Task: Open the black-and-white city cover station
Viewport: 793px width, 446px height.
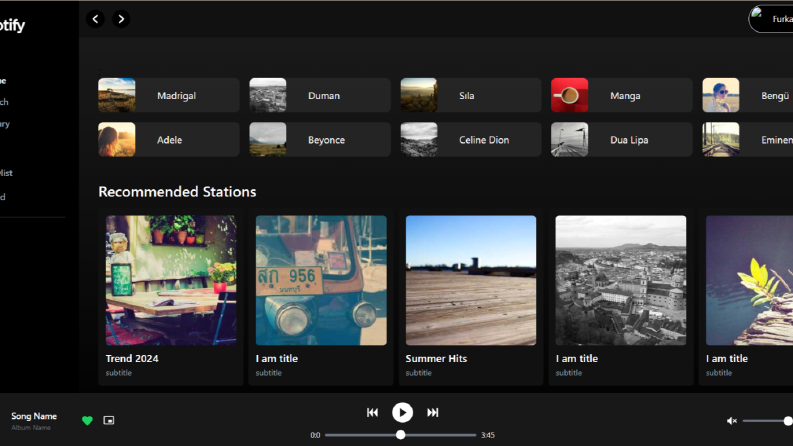Action: pos(621,281)
